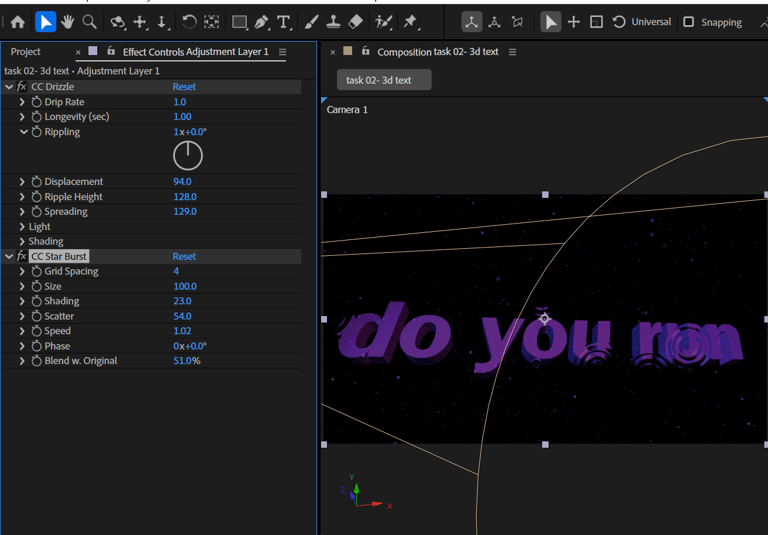Reset the CC Drizzle effect
768x535 pixels.
point(184,87)
